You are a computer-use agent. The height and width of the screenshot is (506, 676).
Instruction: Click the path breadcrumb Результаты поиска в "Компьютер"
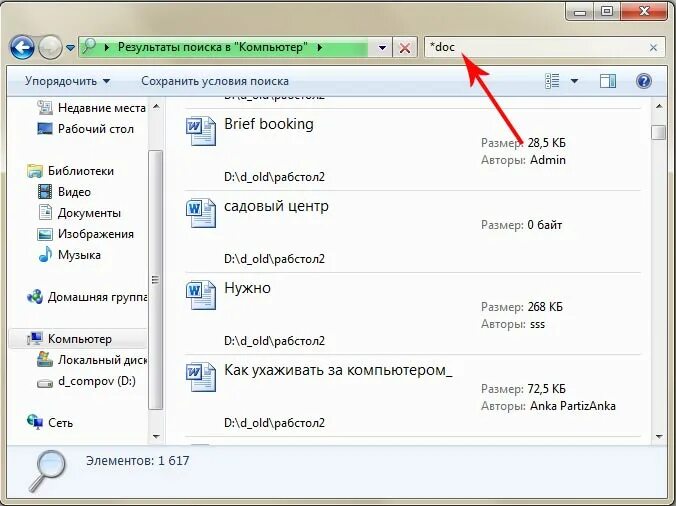point(213,47)
